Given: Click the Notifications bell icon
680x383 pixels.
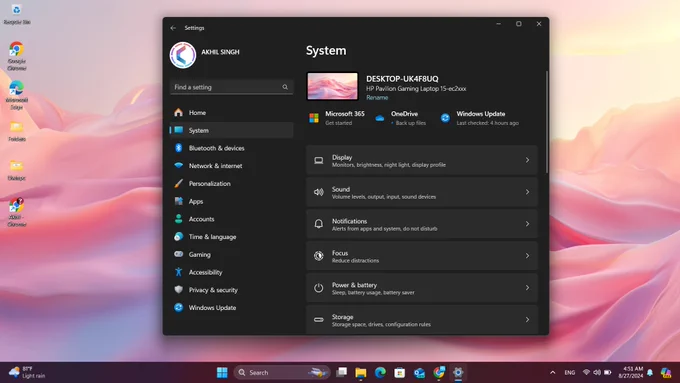Looking at the screenshot, I should coord(318,224).
